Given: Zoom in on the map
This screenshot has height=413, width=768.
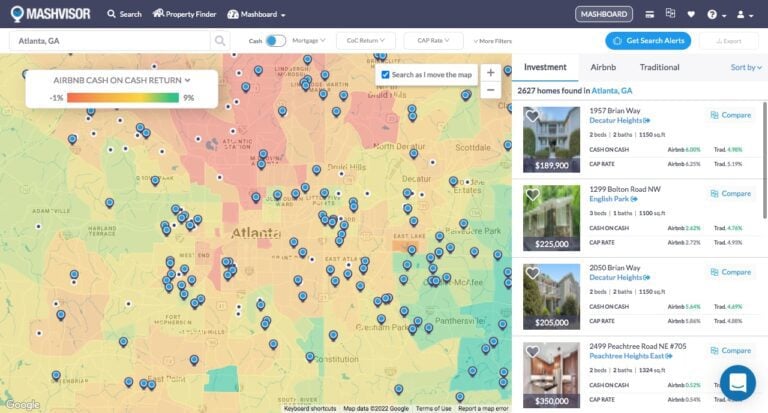Looking at the screenshot, I should (x=490, y=73).
